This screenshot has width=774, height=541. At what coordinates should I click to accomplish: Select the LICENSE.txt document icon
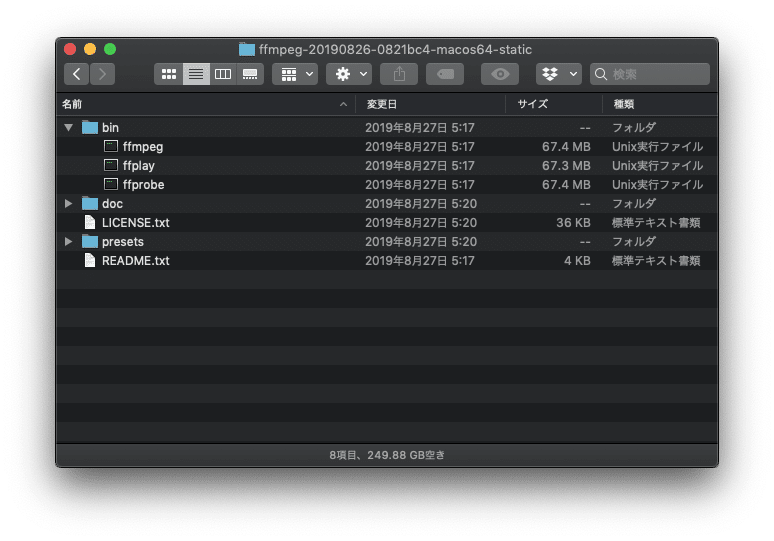(x=90, y=222)
